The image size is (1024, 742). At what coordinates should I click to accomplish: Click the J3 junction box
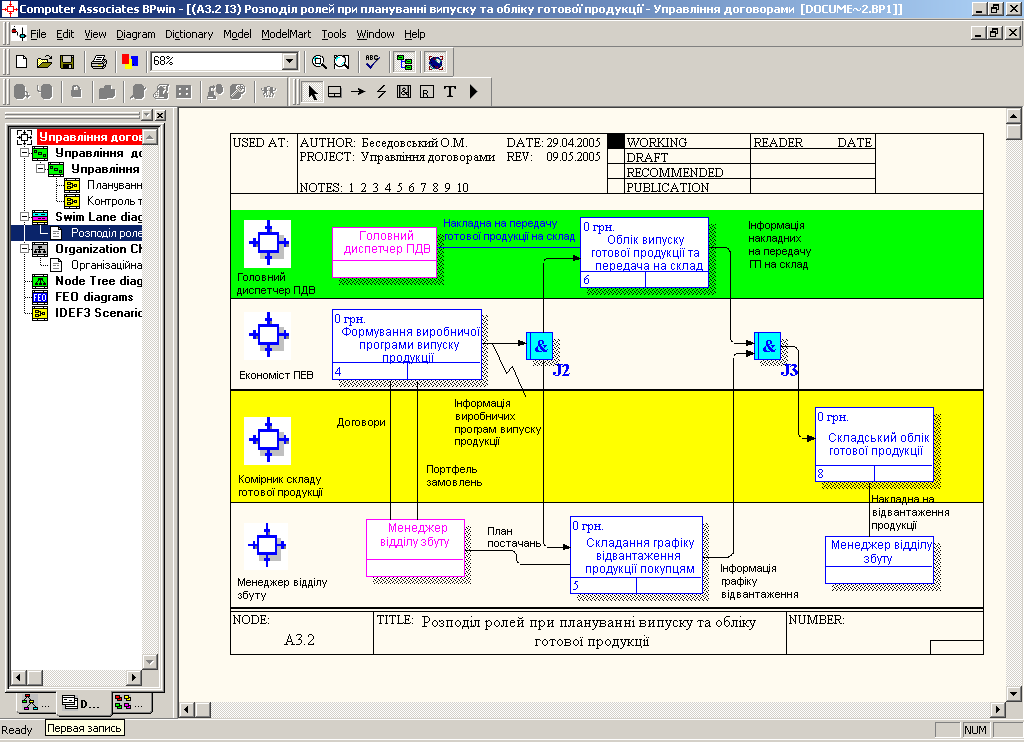point(767,346)
